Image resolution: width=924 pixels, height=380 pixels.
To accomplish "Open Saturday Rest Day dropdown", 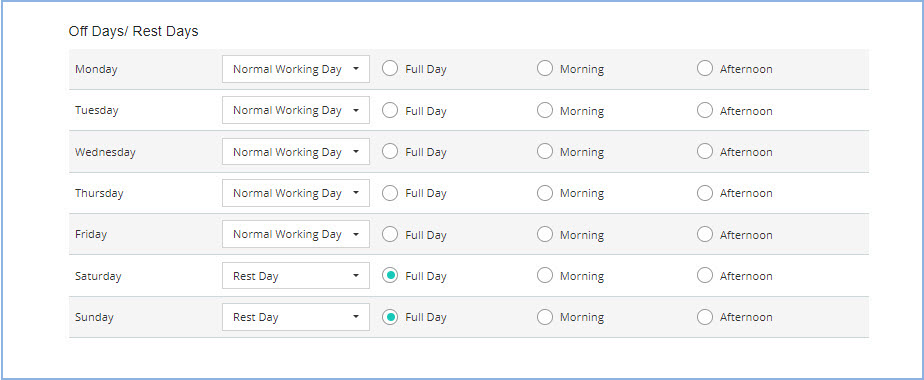I will [x=296, y=276].
